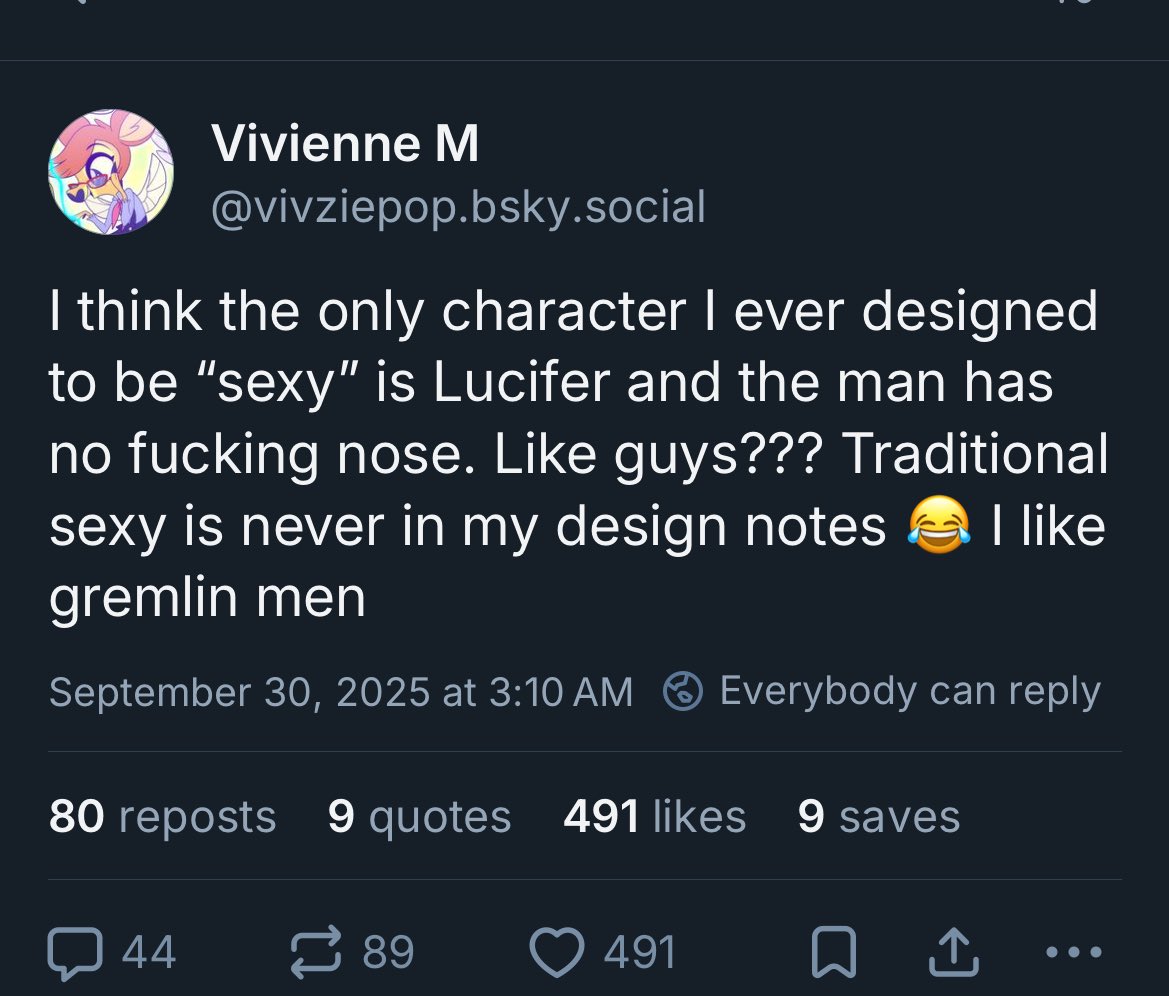Open the 9 saves count
The height and width of the screenshot is (996, 1169).
pos(878,817)
